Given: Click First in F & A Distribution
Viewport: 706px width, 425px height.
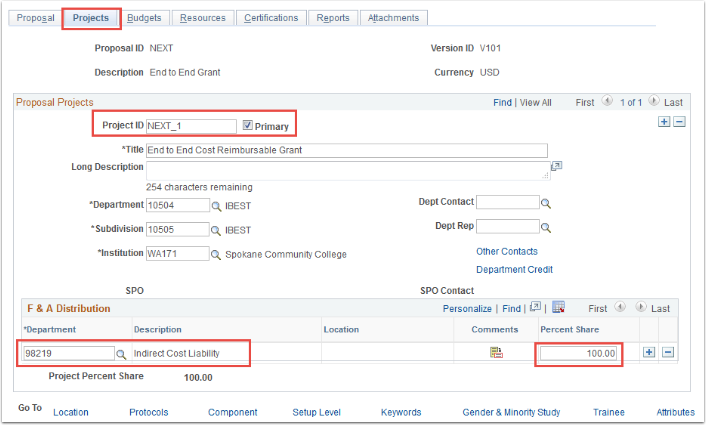Looking at the screenshot, I should 597,309.
